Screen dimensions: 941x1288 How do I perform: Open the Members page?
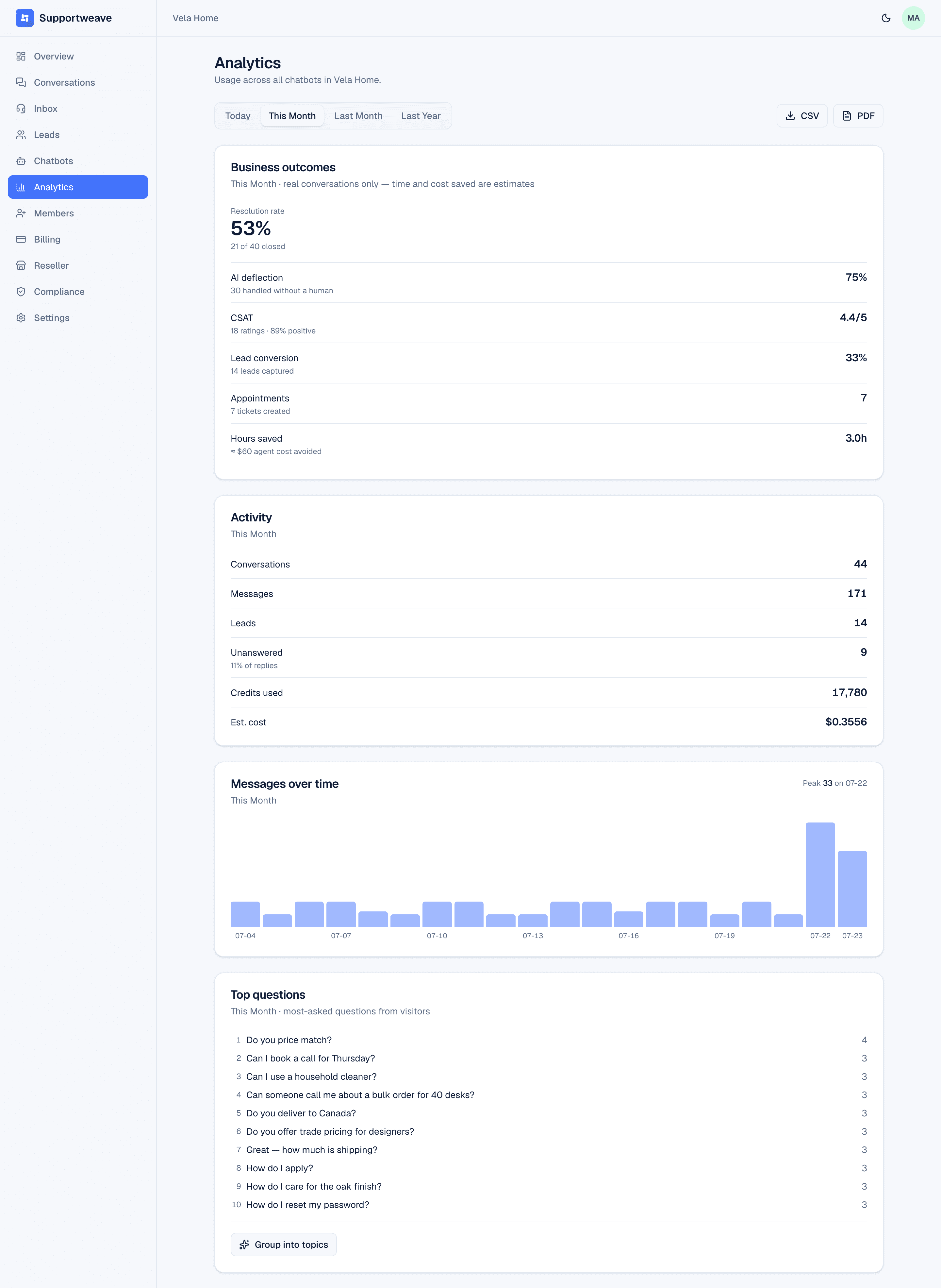[x=78, y=213]
